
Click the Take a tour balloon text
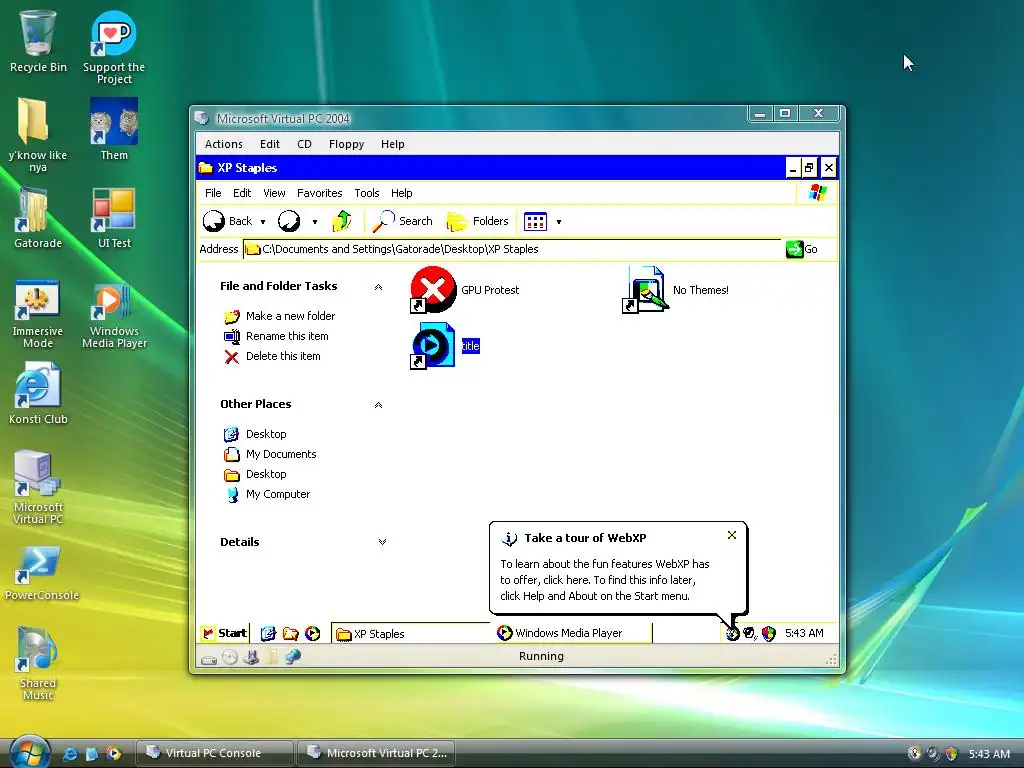604,580
